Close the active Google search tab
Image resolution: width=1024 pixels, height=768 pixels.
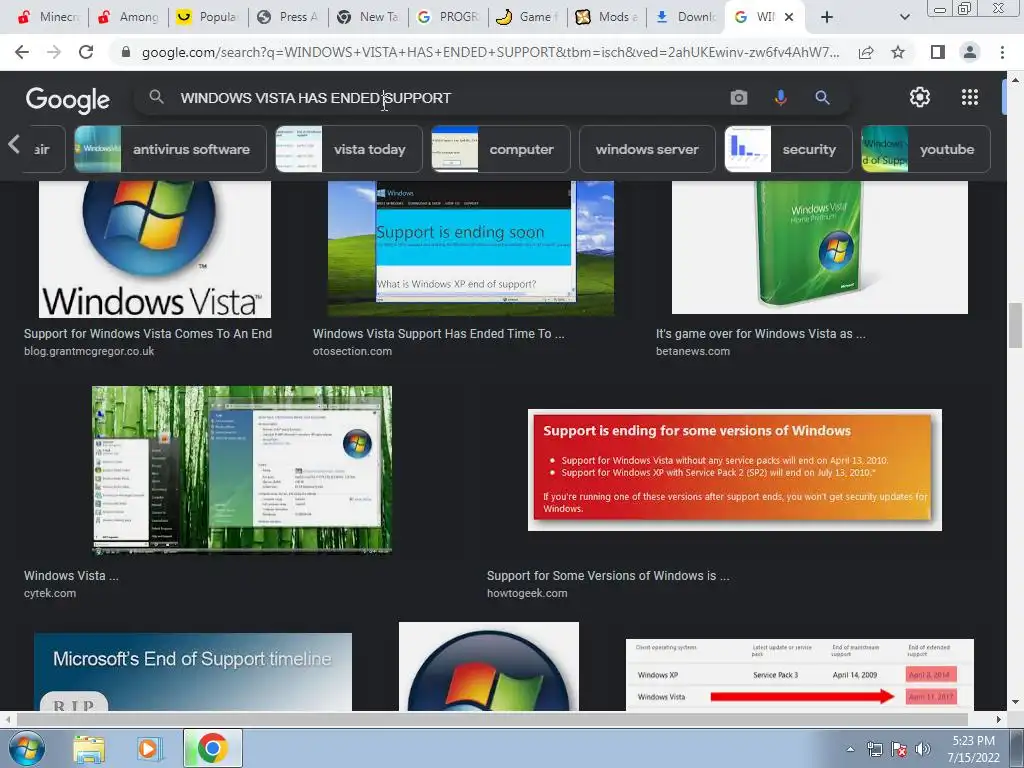[x=789, y=17]
